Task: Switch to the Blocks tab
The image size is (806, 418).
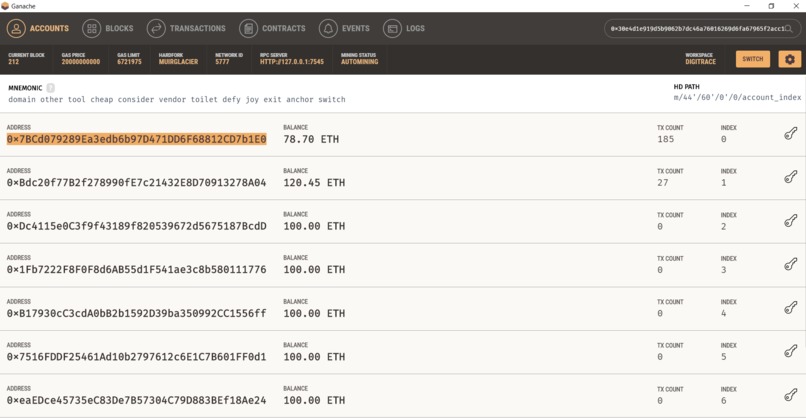Action: coord(108,28)
